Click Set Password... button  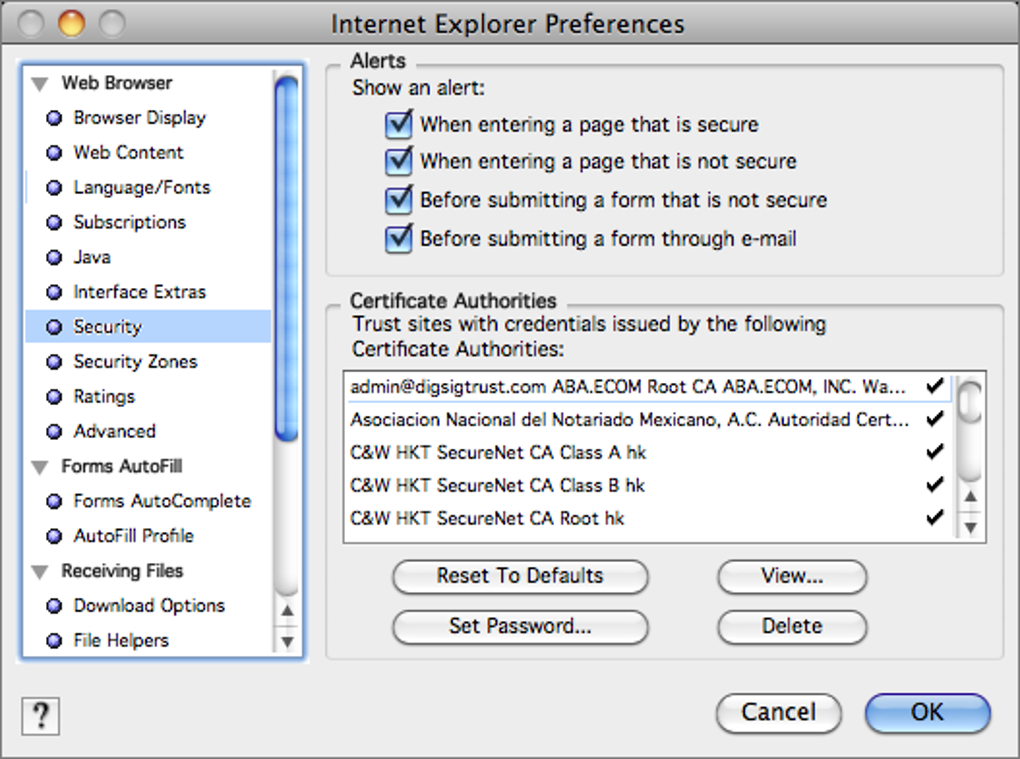click(520, 626)
